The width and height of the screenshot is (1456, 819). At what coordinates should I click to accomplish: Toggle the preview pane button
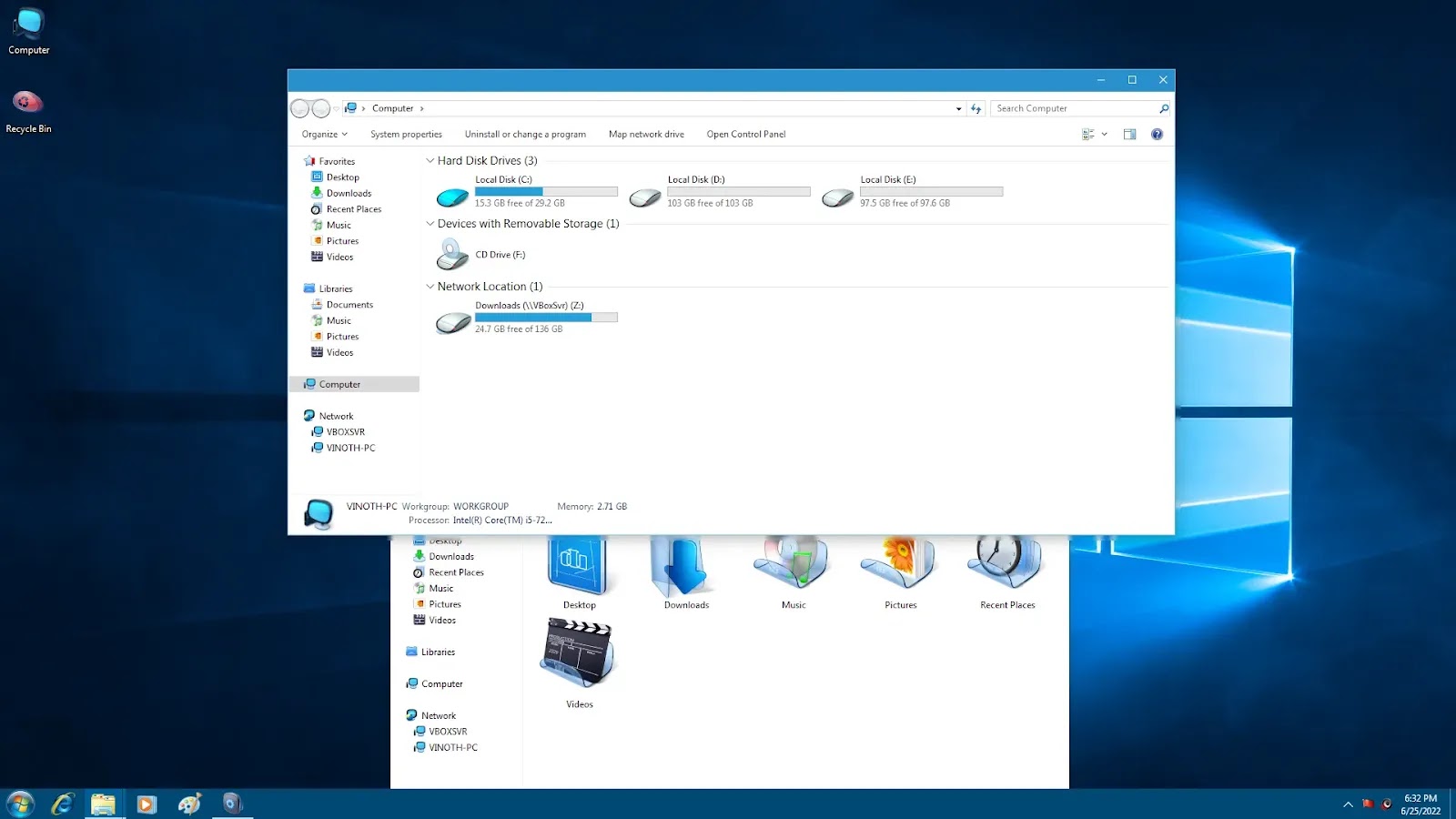(x=1129, y=134)
